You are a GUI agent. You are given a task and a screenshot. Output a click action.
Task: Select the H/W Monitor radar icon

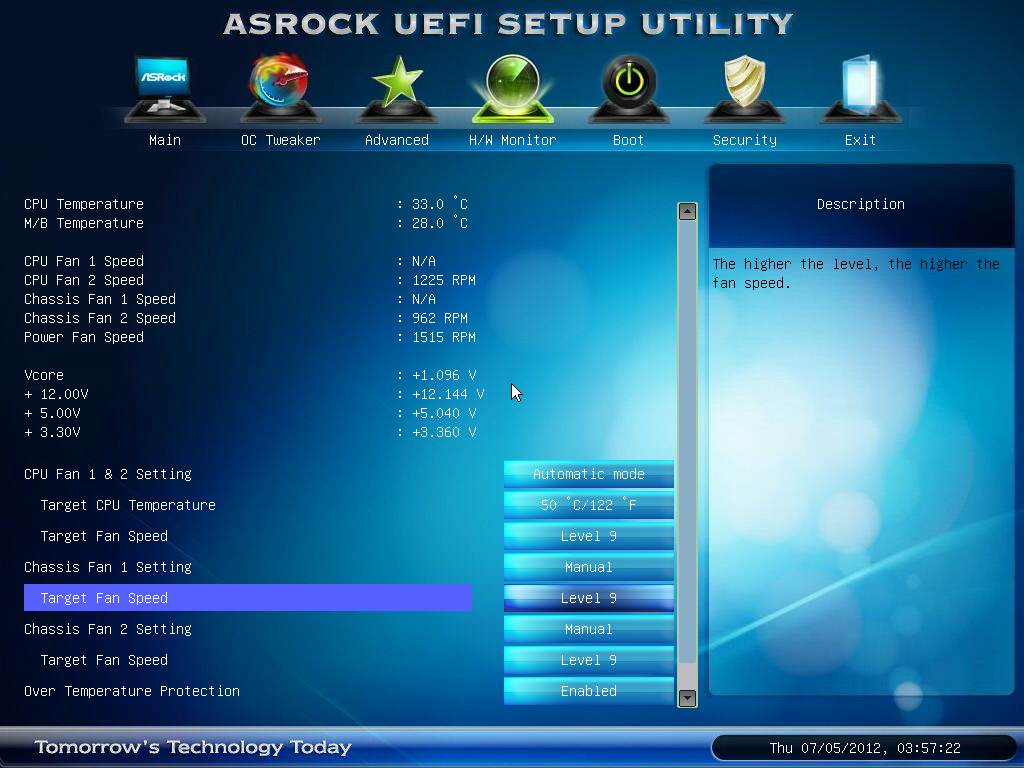[x=513, y=89]
